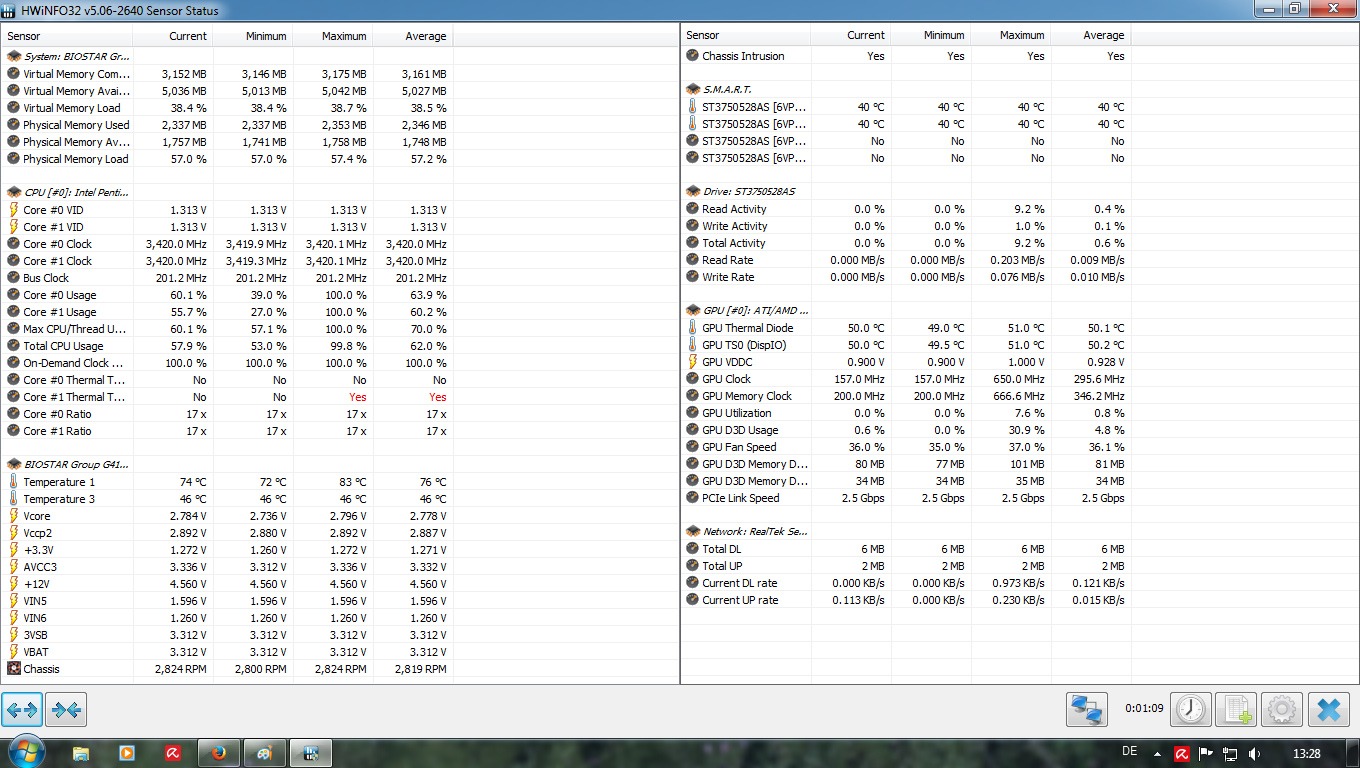Select the AVCC3 voltage row

click(x=227, y=567)
